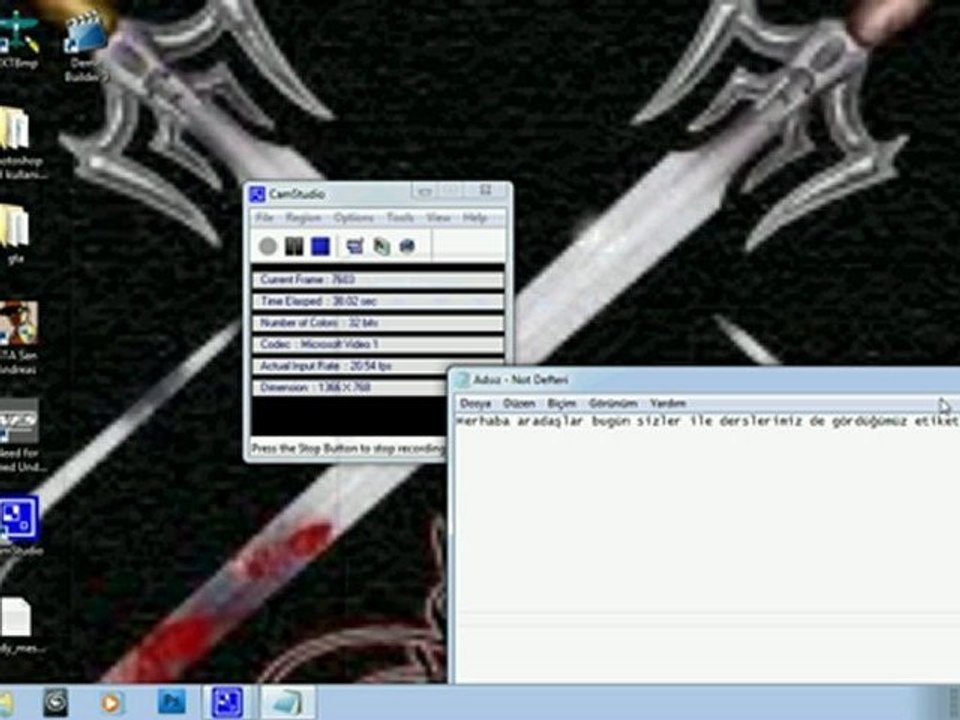The height and width of the screenshot is (720, 960).
Task: Click the "Codec : Microsoft Video 1" row
Action: pos(378,344)
